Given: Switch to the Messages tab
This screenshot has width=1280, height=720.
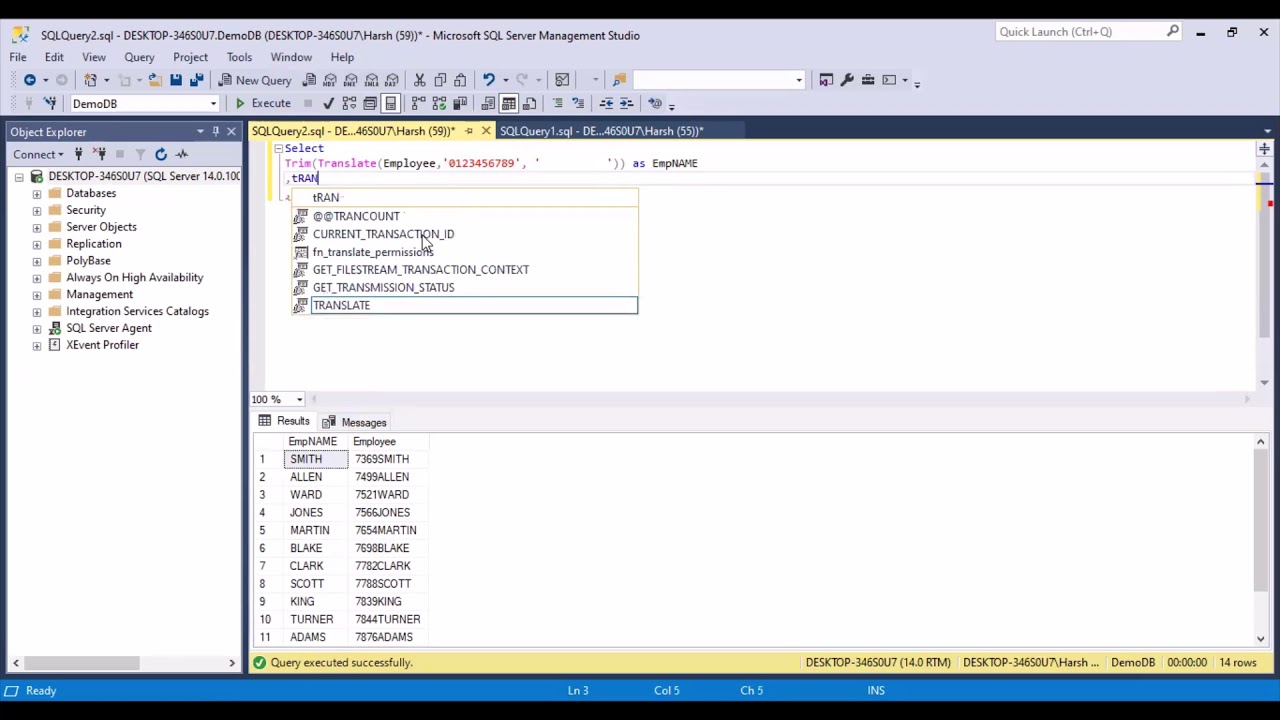Looking at the screenshot, I should (x=355, y=422).
